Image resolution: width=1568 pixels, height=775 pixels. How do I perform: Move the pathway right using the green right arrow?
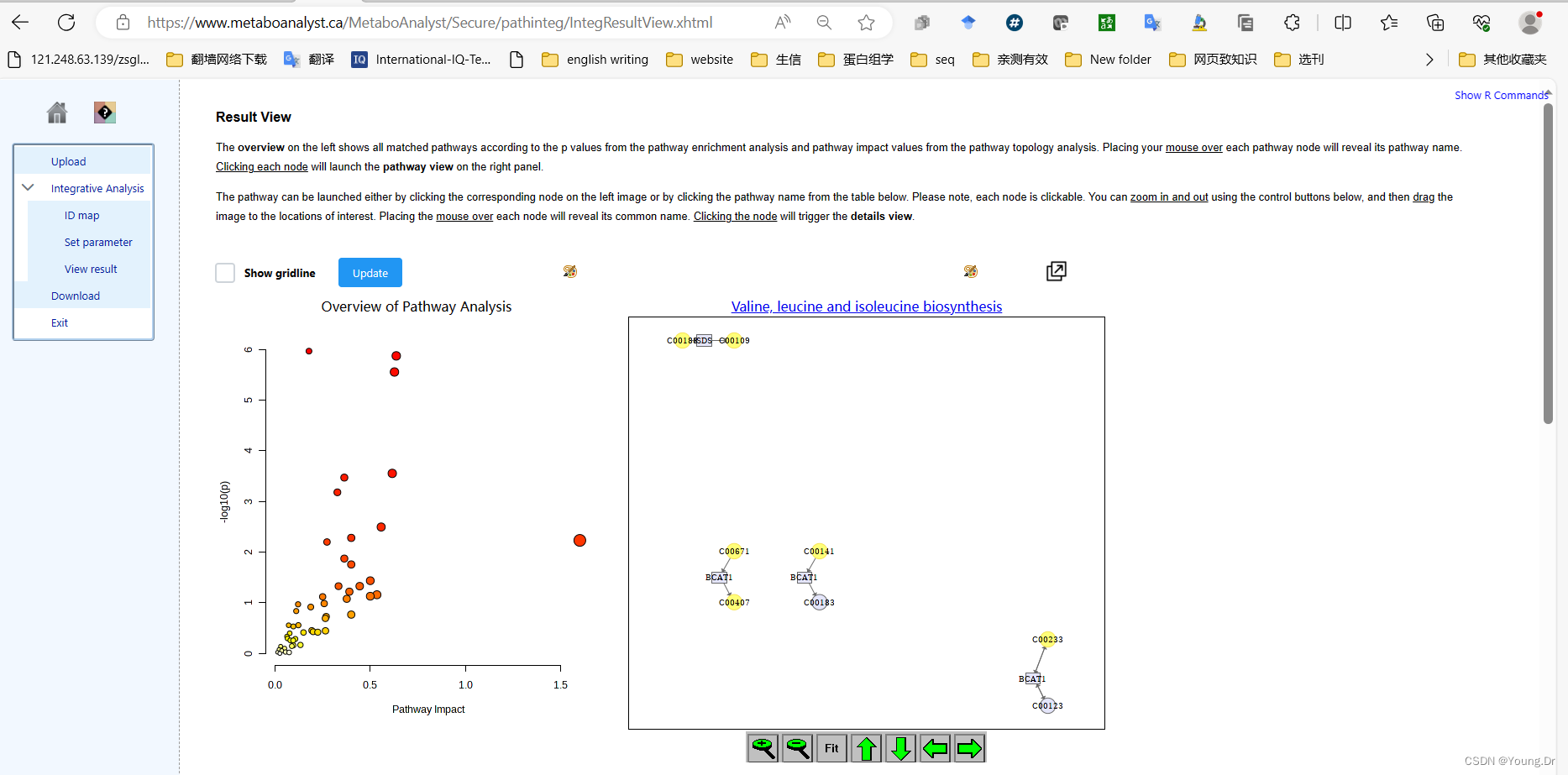click(x=969, y=747)
